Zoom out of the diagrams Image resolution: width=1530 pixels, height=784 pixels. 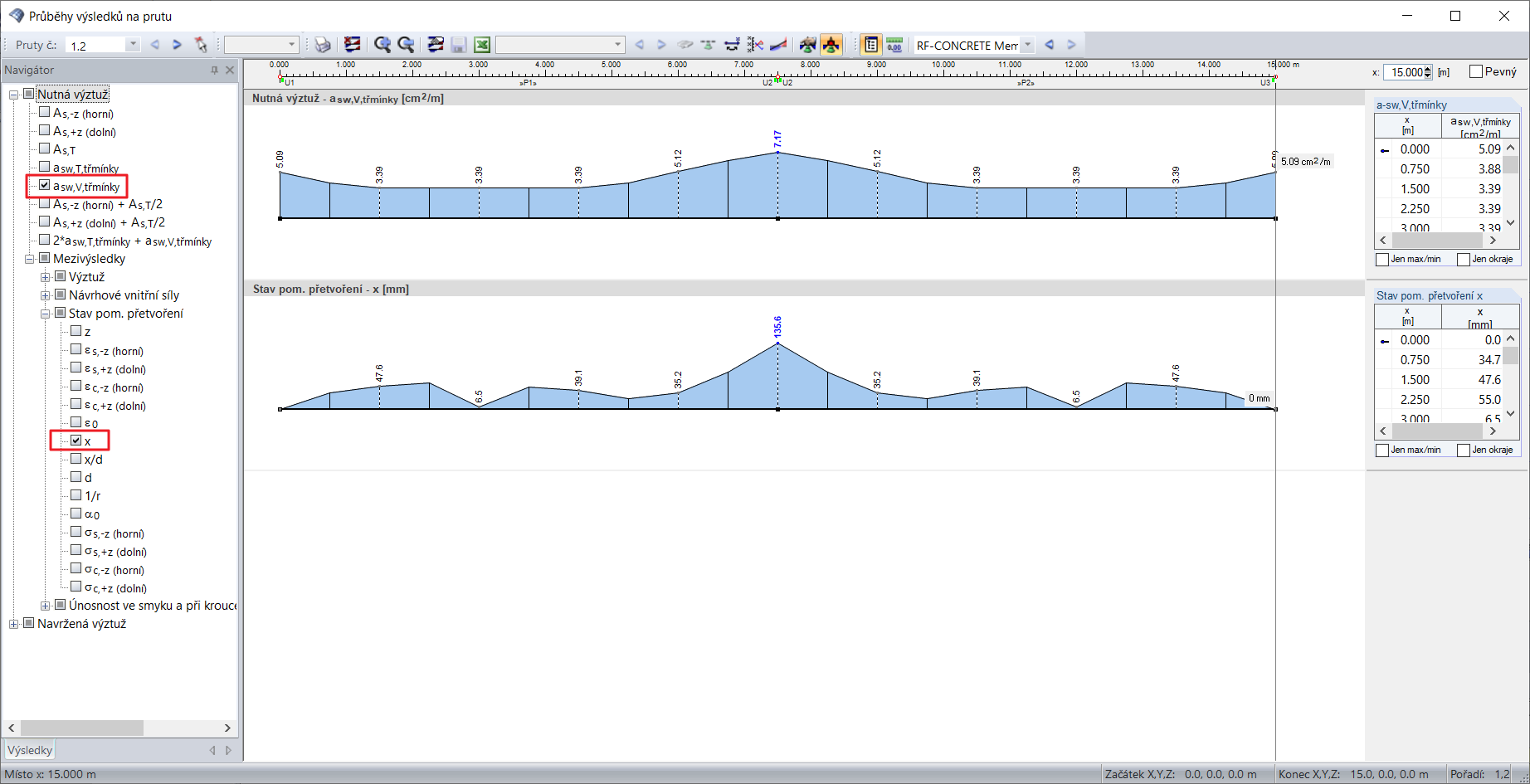tap(406, 45)
